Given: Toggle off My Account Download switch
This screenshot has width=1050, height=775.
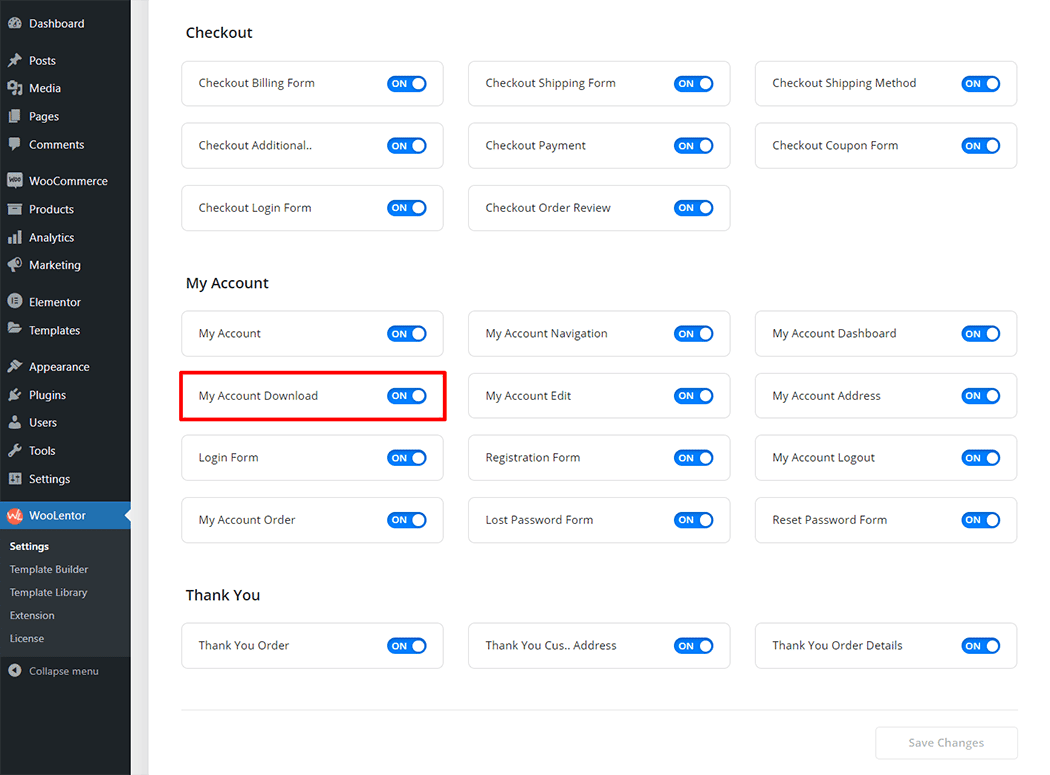Looking at the screenshot, I should tap(406, 396).
